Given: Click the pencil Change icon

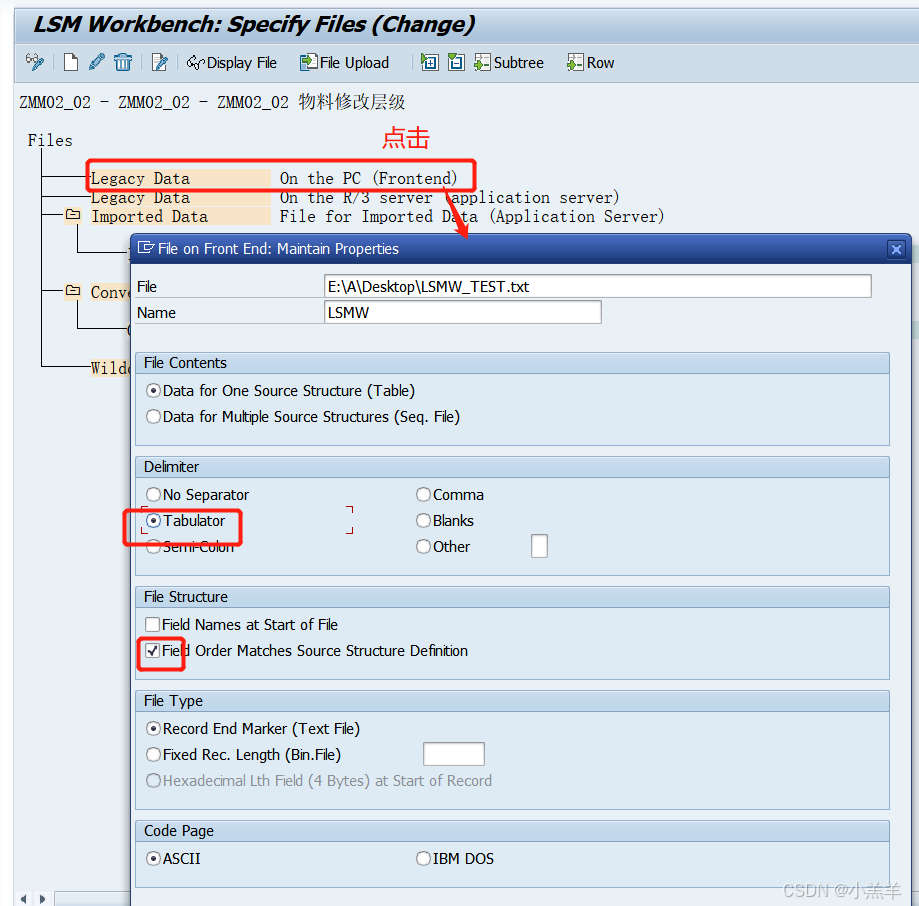Looking at the screenshot, I should tap(96, 62).
